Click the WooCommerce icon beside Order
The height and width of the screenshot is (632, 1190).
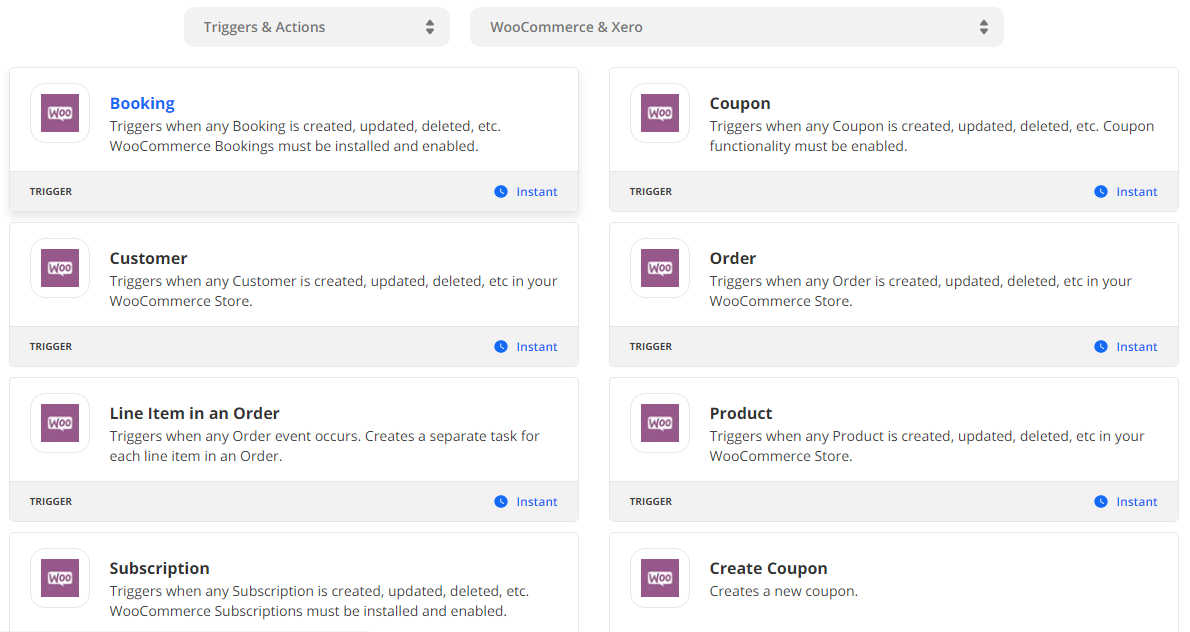[x=660, y=268]
